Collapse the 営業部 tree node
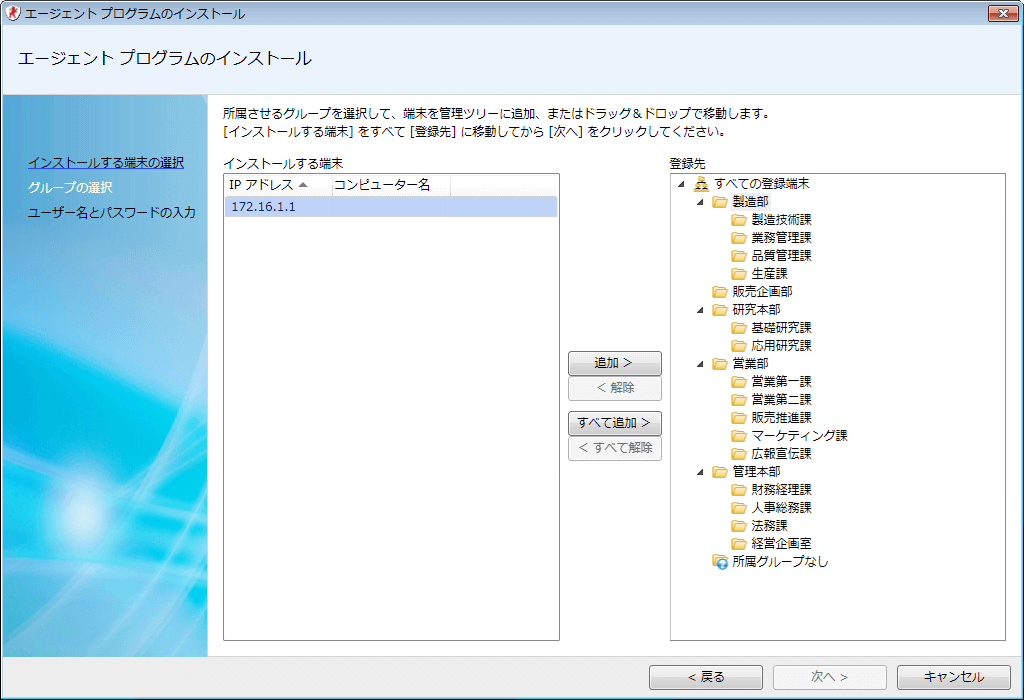 (x=700, y=364)
